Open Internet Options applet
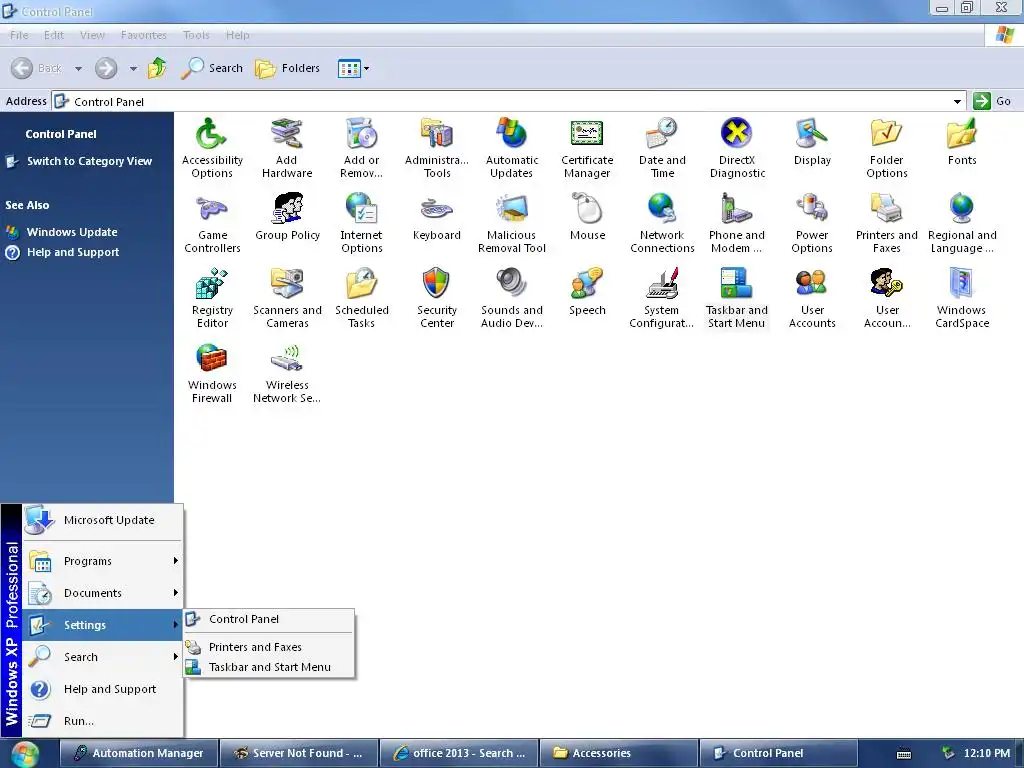The width and height of the screenshot is (1024, 768). (x=361, y=223)
